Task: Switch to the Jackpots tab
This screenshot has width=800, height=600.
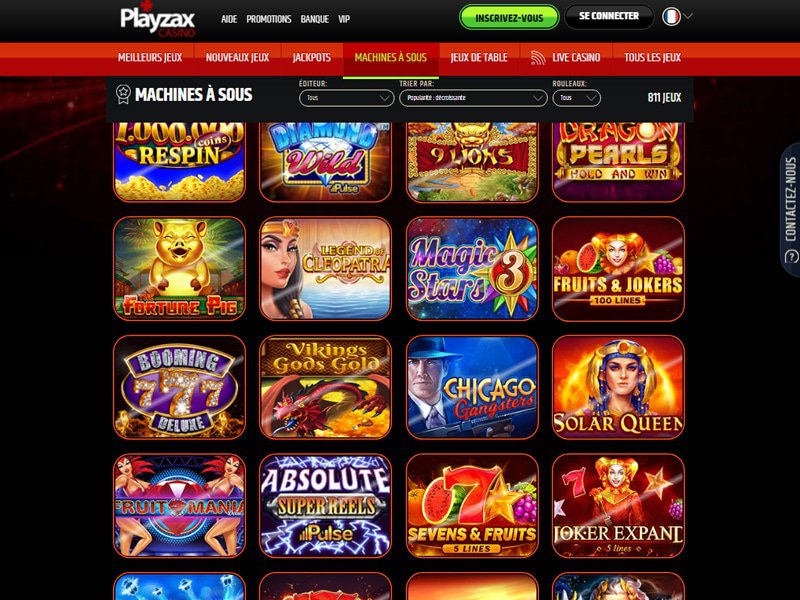Action: coord(311,58)
